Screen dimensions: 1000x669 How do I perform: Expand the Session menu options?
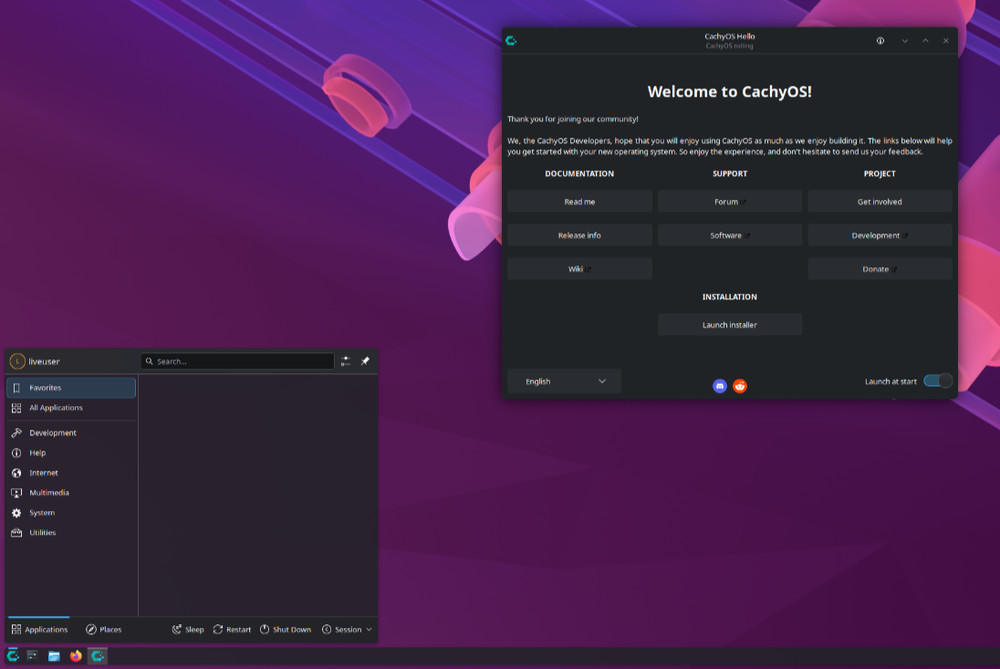pyautogui.click(x=347, y=629)
